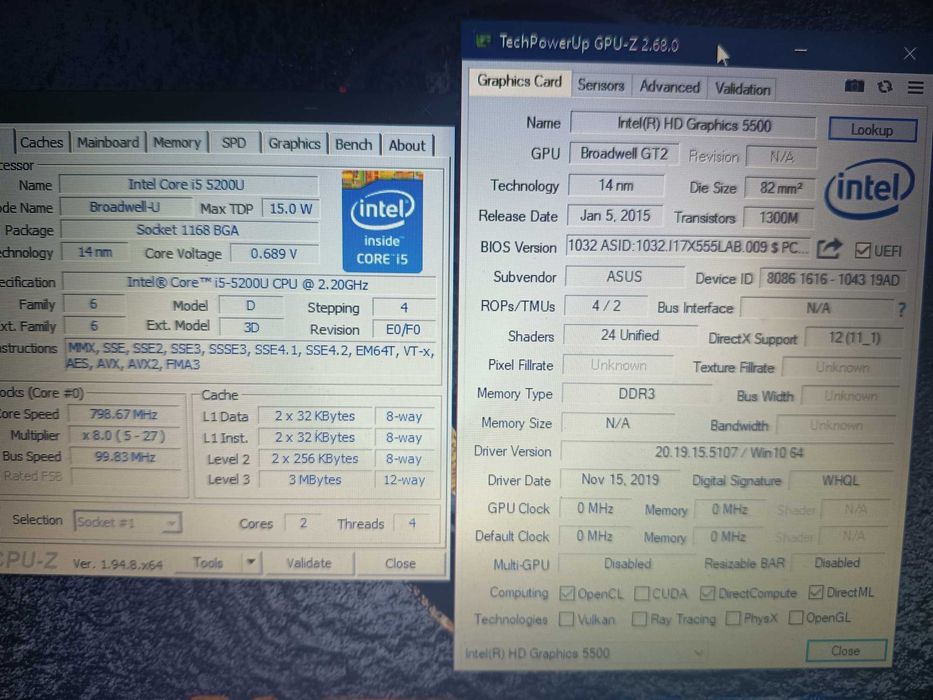Screen dimensions: 933x700
Task: Switch to the Sensors tab in GPU-Z
Action: [600, 86]
